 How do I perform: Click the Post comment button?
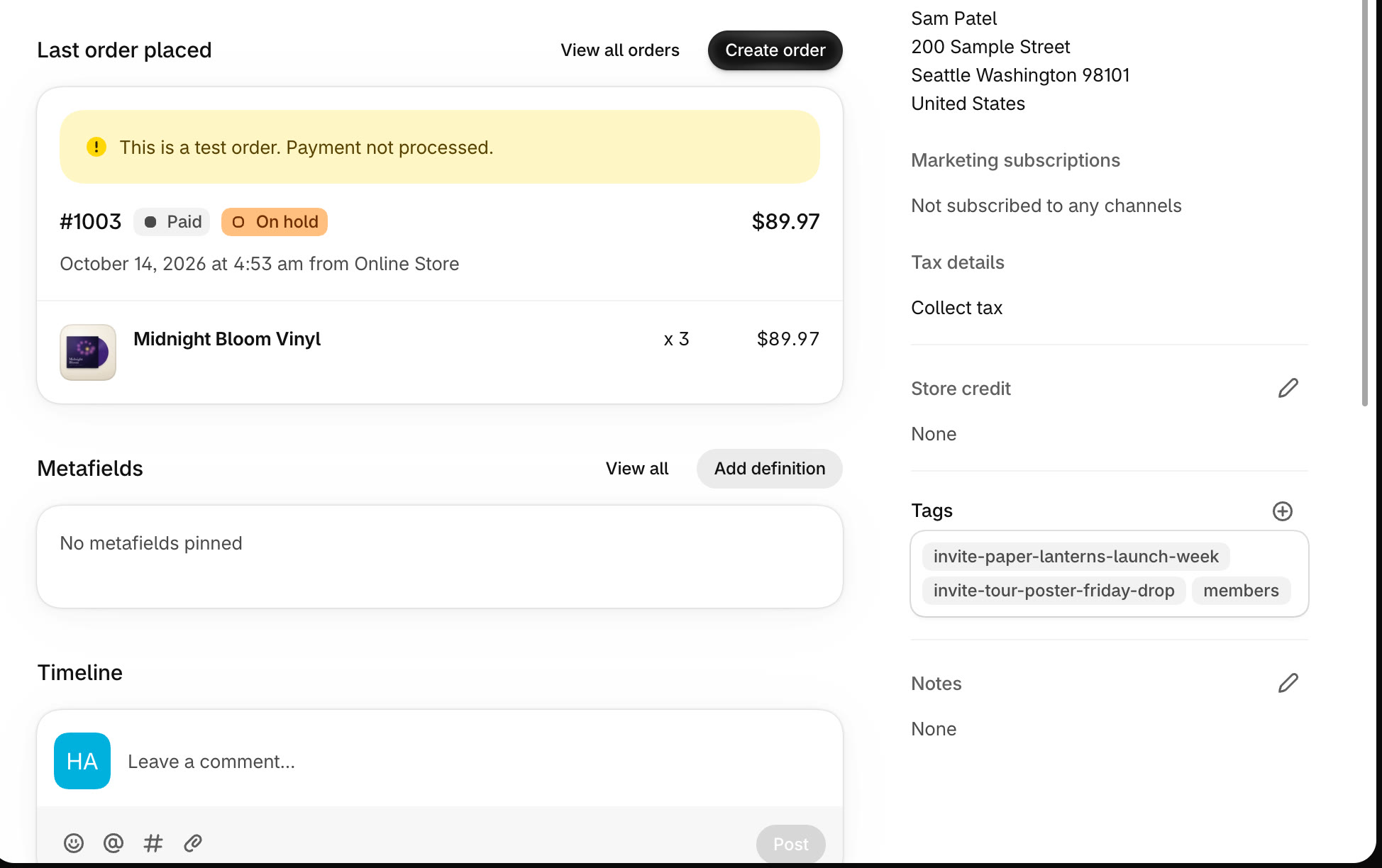point(790,844)
